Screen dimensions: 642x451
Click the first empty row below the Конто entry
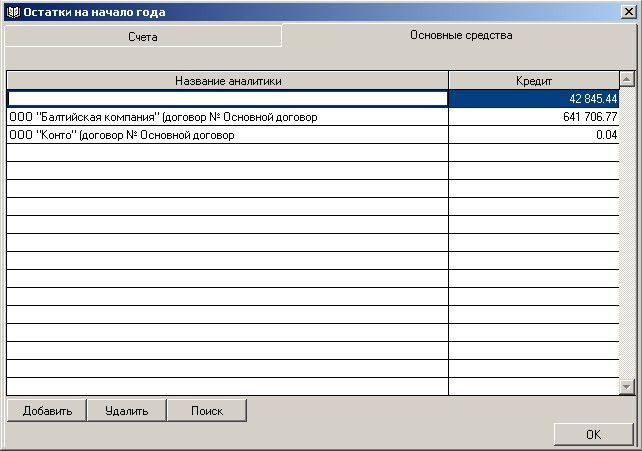(x=227, y=153)
